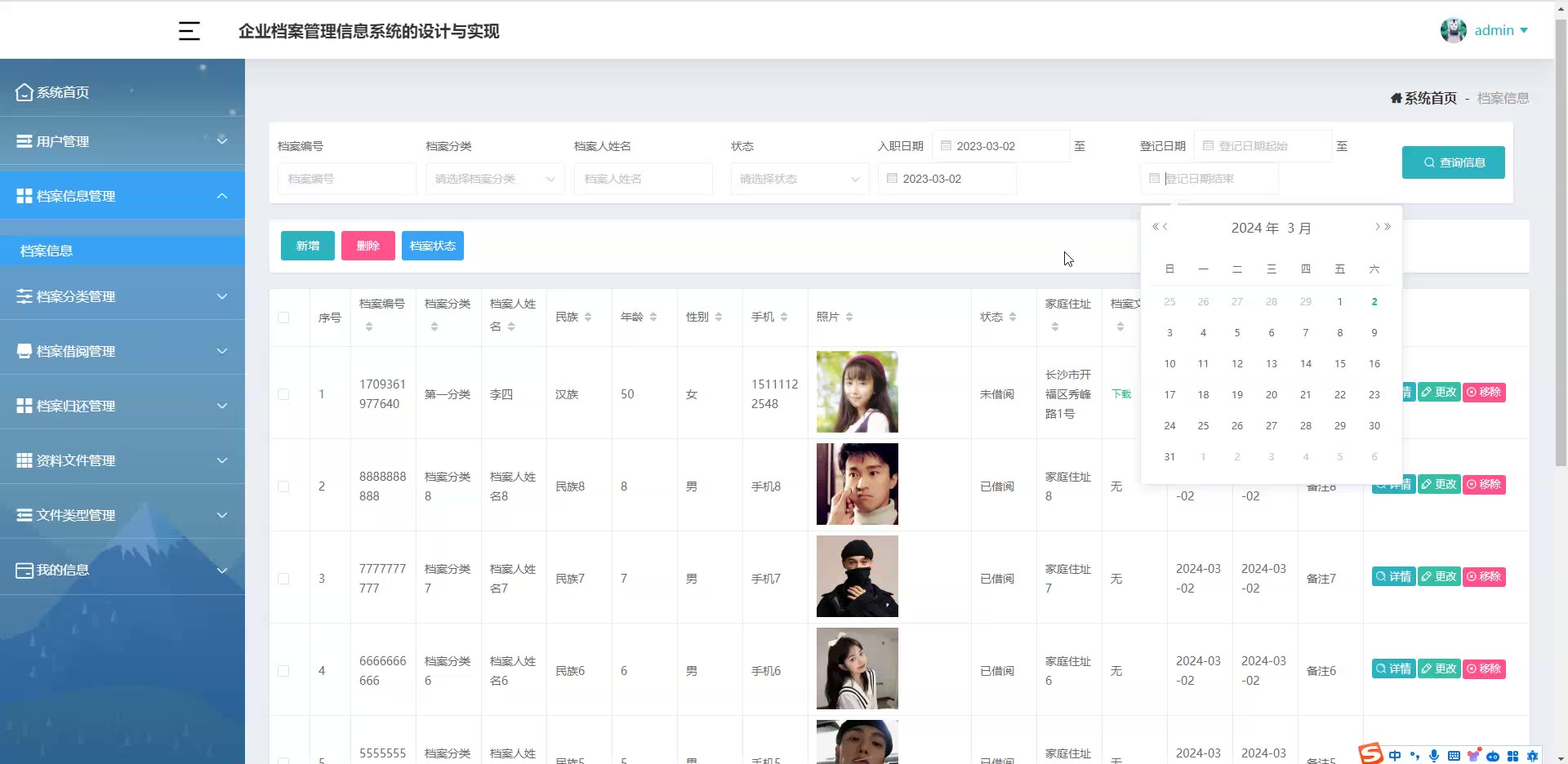Sort by 性别 column arrows
Screen dimensions: 1568x764
tap(719, 317)
